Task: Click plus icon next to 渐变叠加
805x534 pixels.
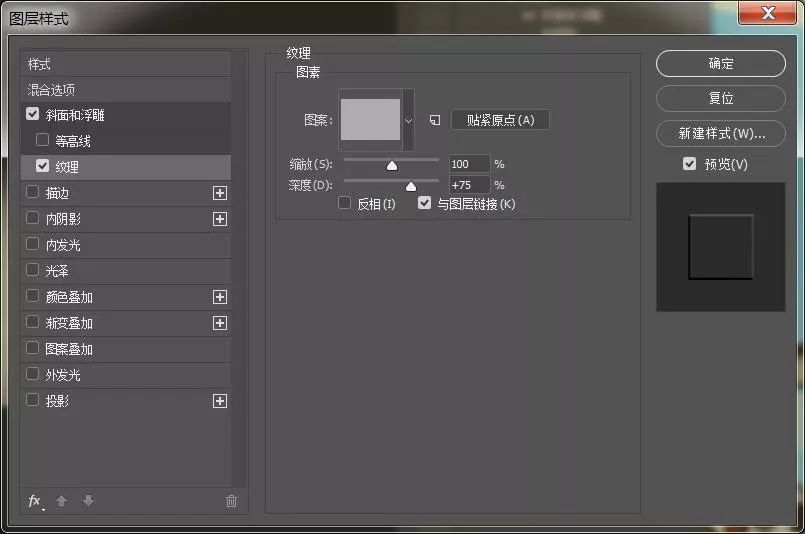Action: tap(220, 323)
